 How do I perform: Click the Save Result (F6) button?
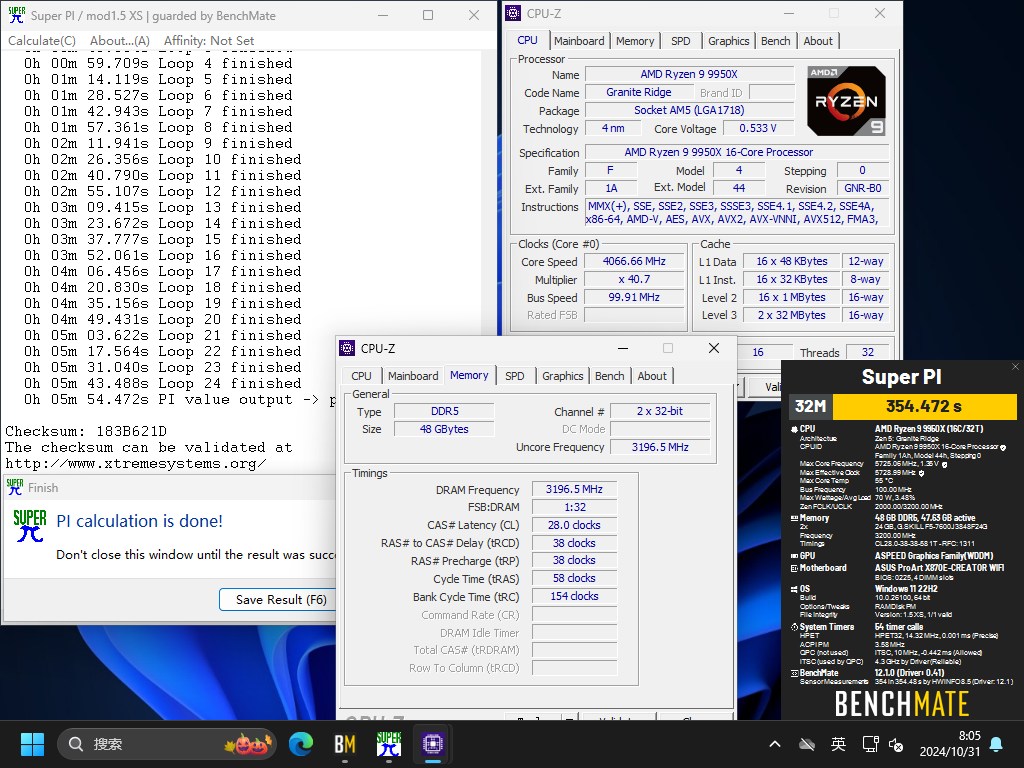point(281,600)
